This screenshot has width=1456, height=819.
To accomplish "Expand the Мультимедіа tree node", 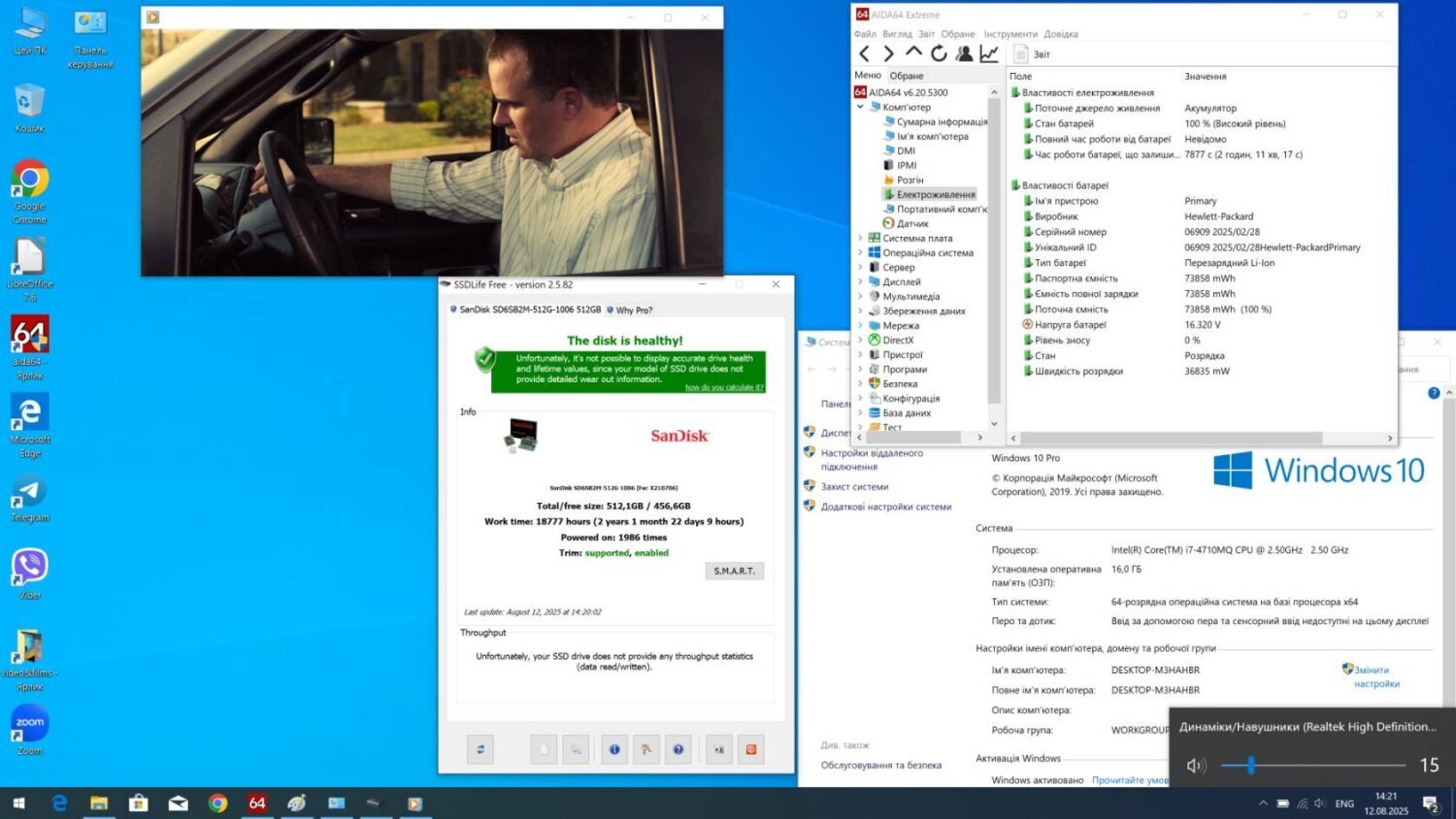I will point(860,297).
